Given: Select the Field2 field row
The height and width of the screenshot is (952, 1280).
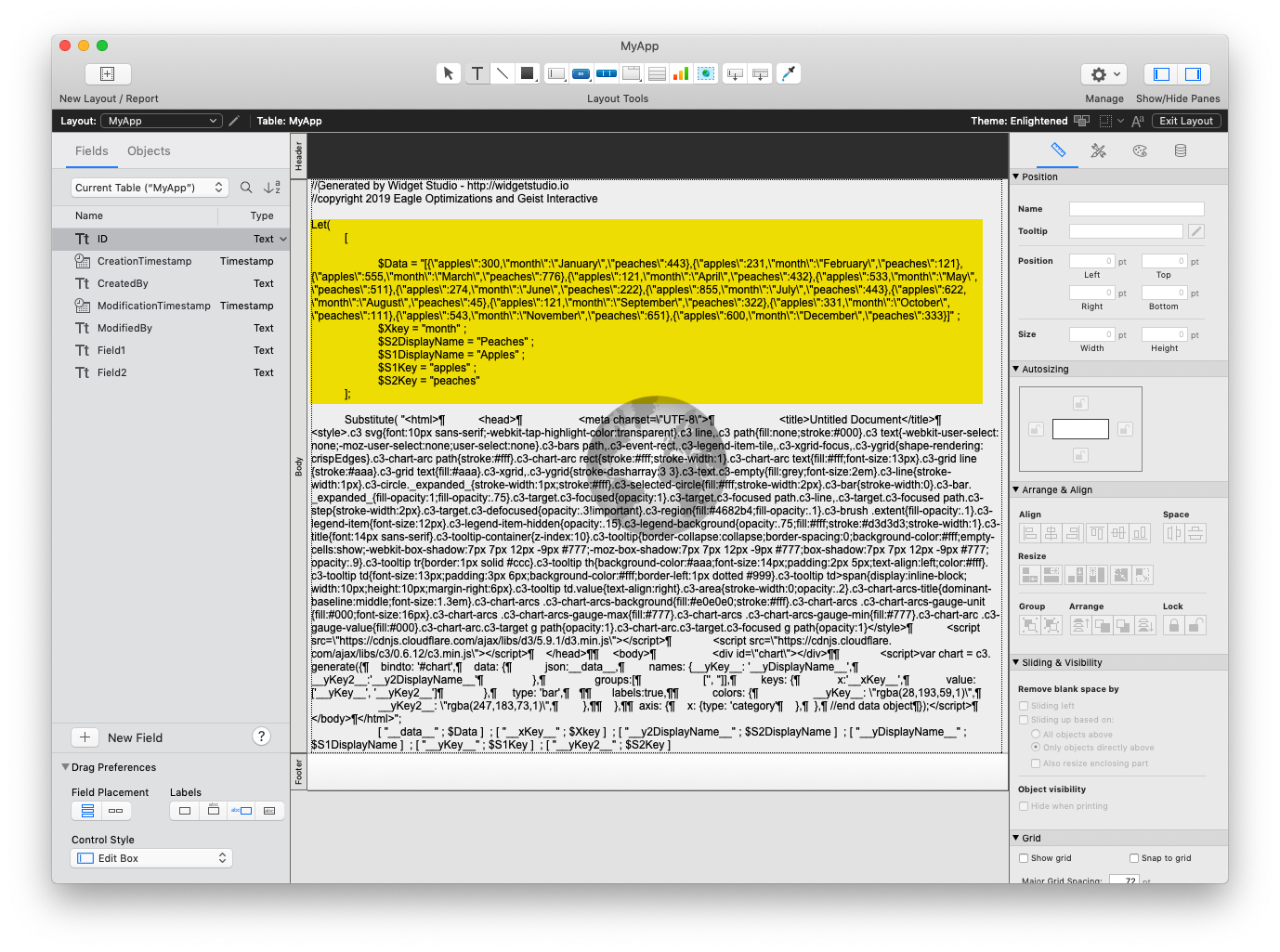Looking at the screenshot, I should click(x=171, y=372).
